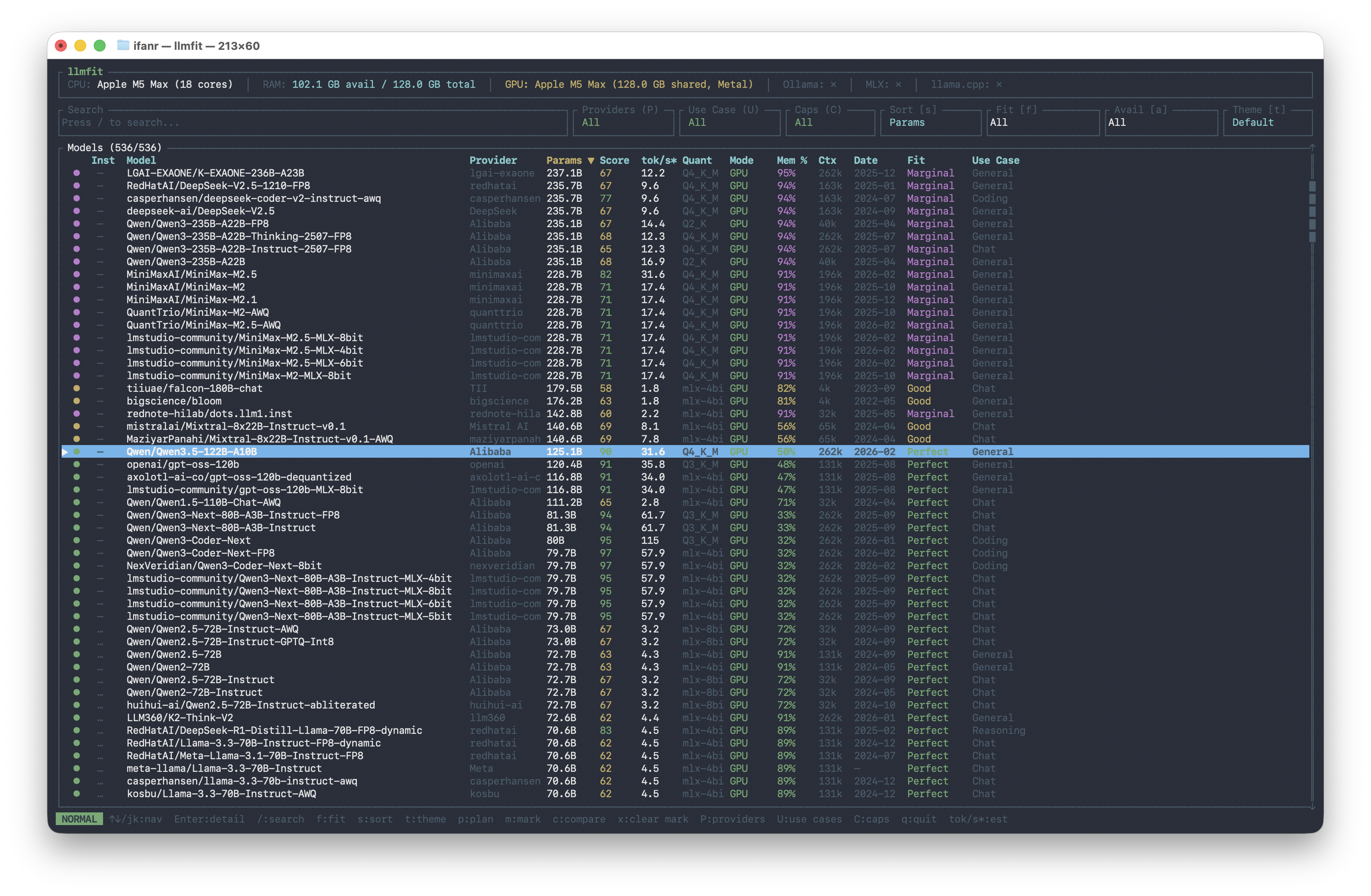Click the Score column header

(614, 160)
